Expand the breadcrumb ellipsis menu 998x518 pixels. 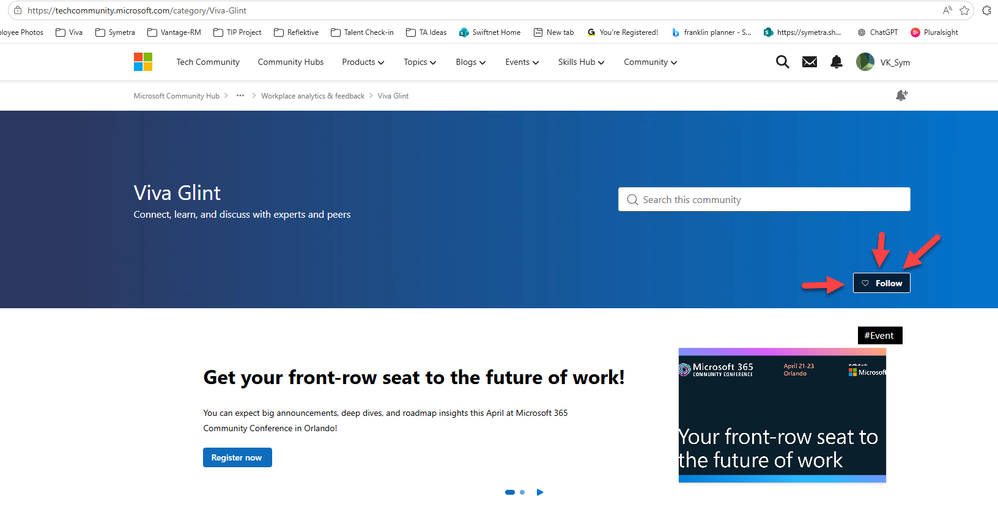point(240,95)
